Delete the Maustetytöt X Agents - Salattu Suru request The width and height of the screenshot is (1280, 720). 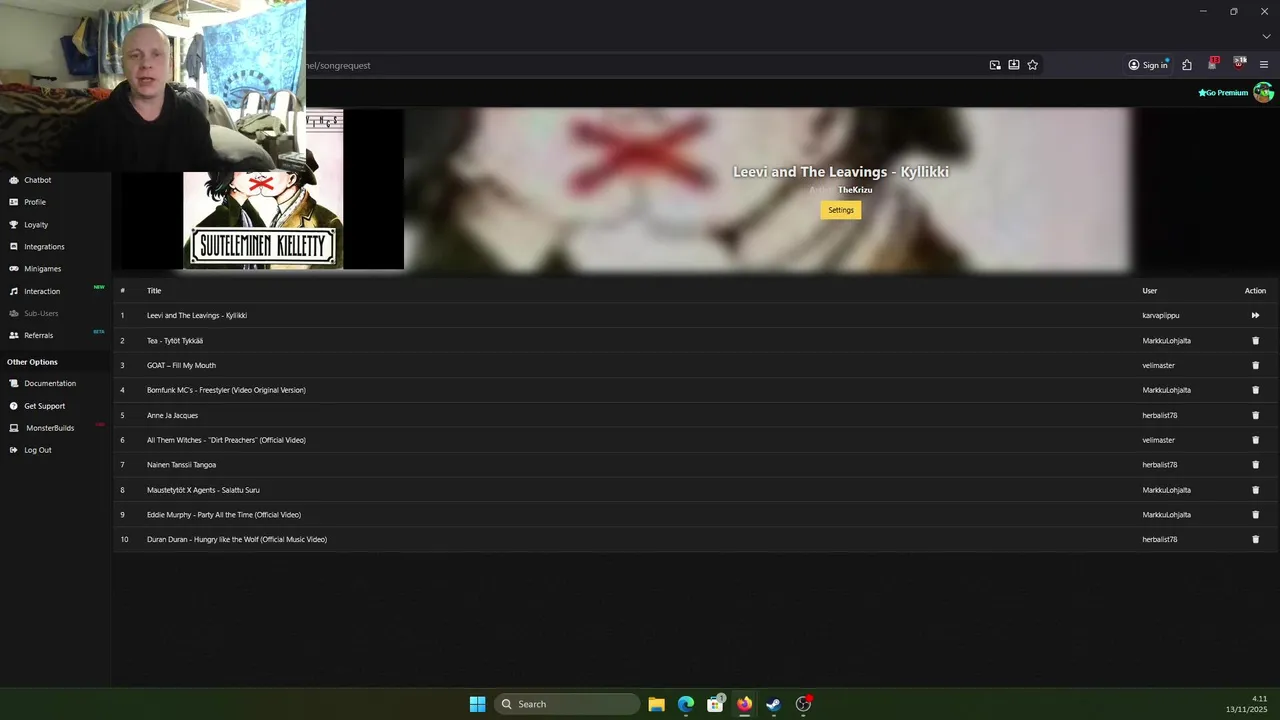[x=1256, y=490]
